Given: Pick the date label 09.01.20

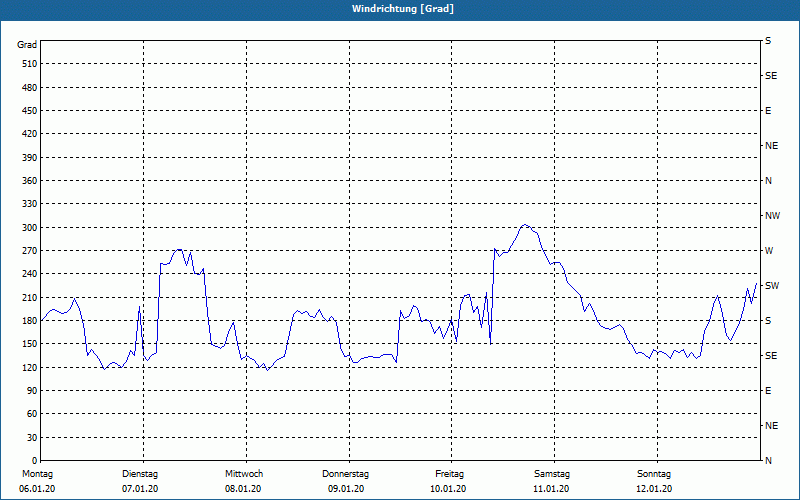Looking at the screenshot, I should click(346, 489).
